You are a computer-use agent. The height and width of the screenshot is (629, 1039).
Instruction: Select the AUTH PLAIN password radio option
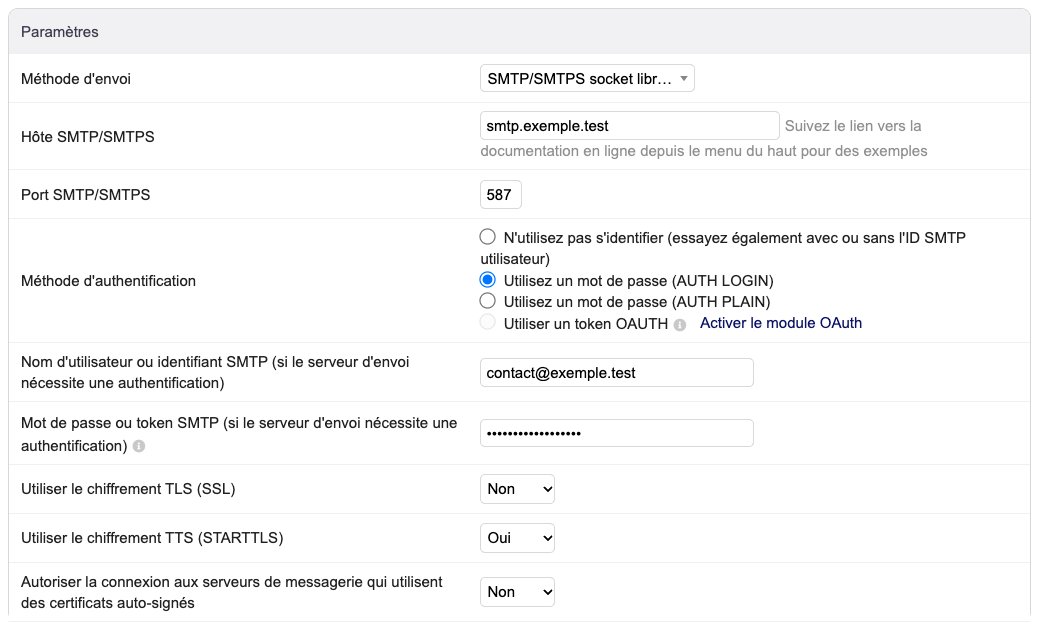(x=488, y=301)
